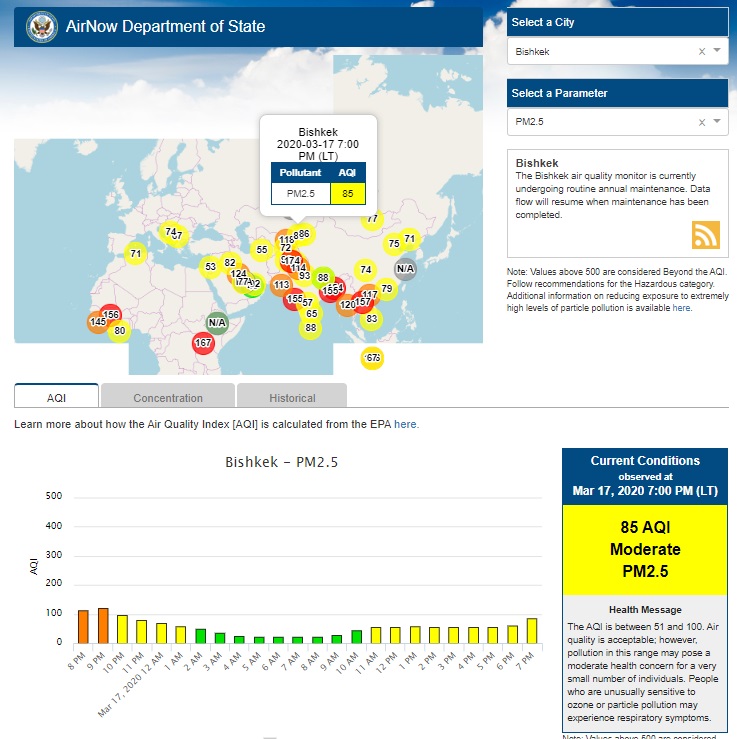Follow the particle pollution 'here' link

681,308
